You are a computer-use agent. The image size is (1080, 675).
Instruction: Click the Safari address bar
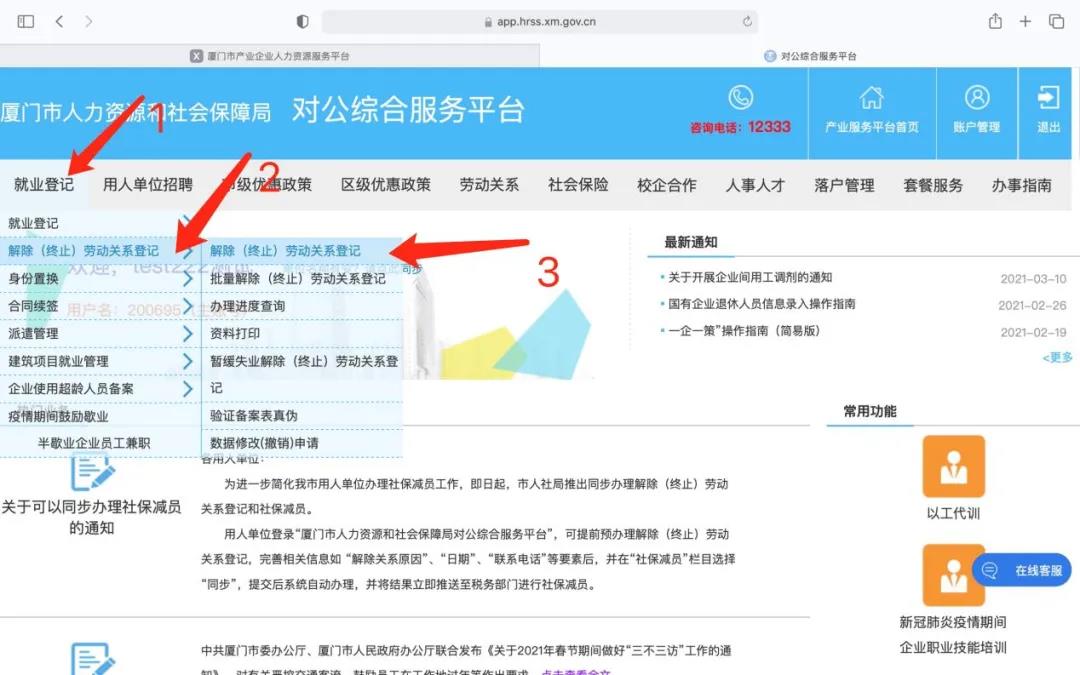pyautogui.click(x=540, y=21)
